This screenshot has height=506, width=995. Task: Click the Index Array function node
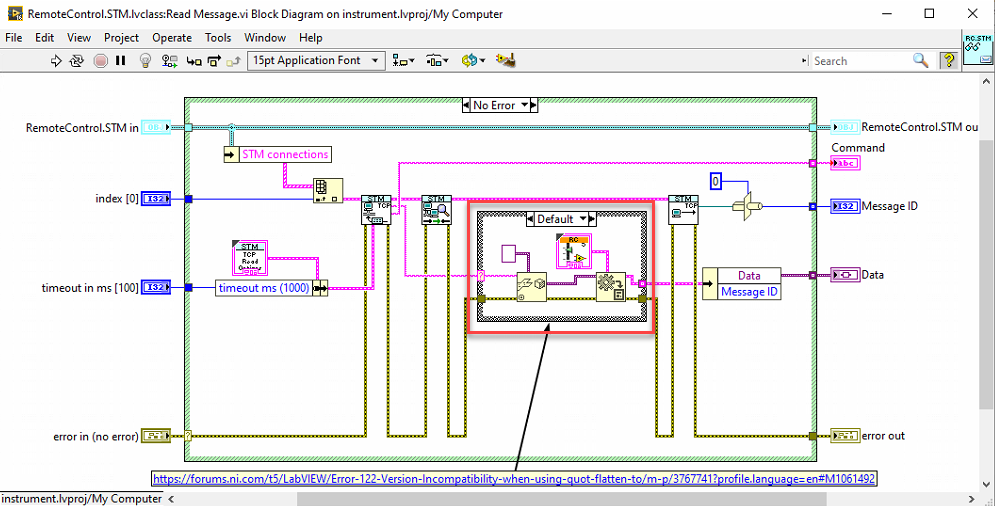pos(328,190)
